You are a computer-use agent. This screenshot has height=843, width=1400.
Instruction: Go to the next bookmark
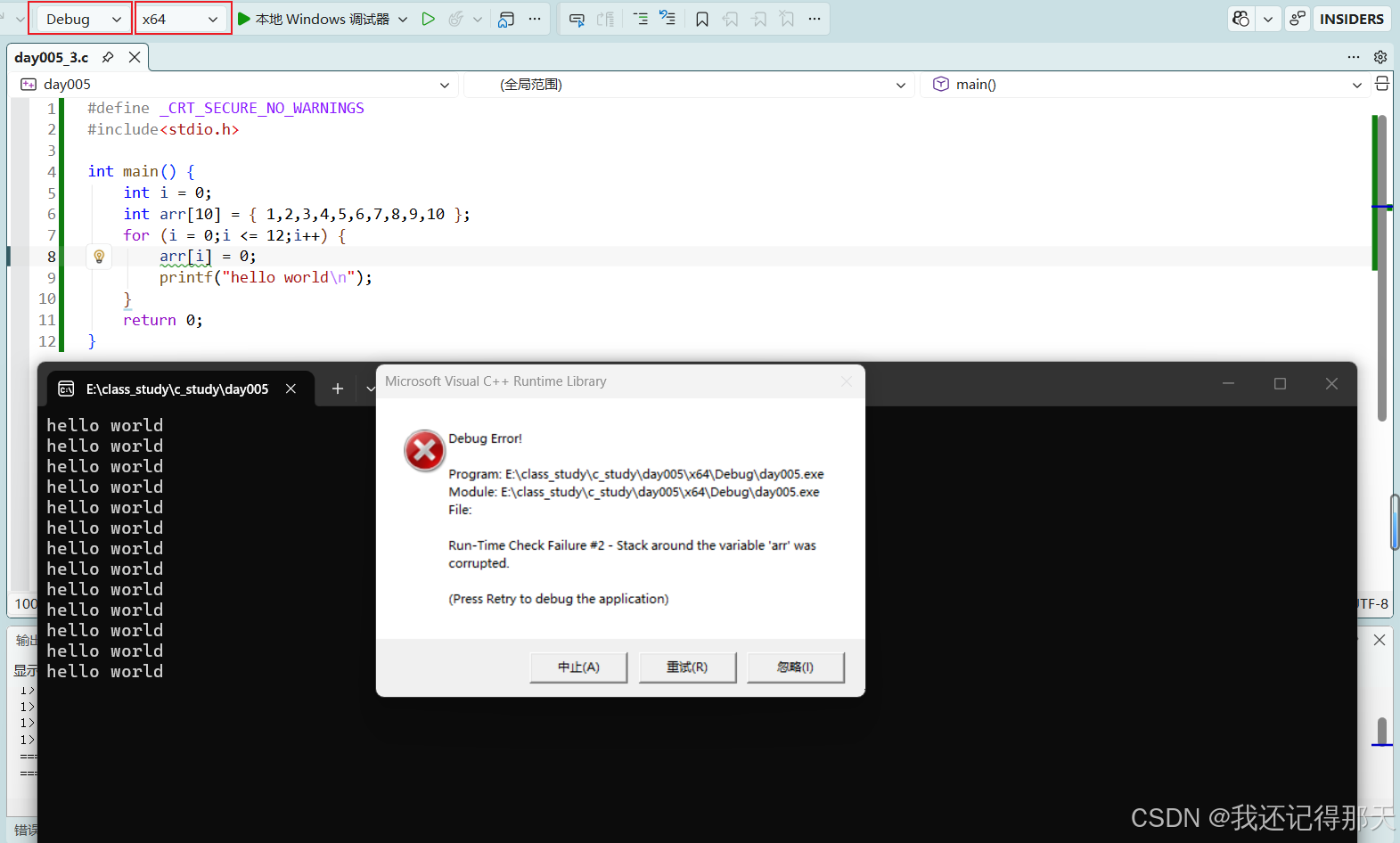pos(759,19)
